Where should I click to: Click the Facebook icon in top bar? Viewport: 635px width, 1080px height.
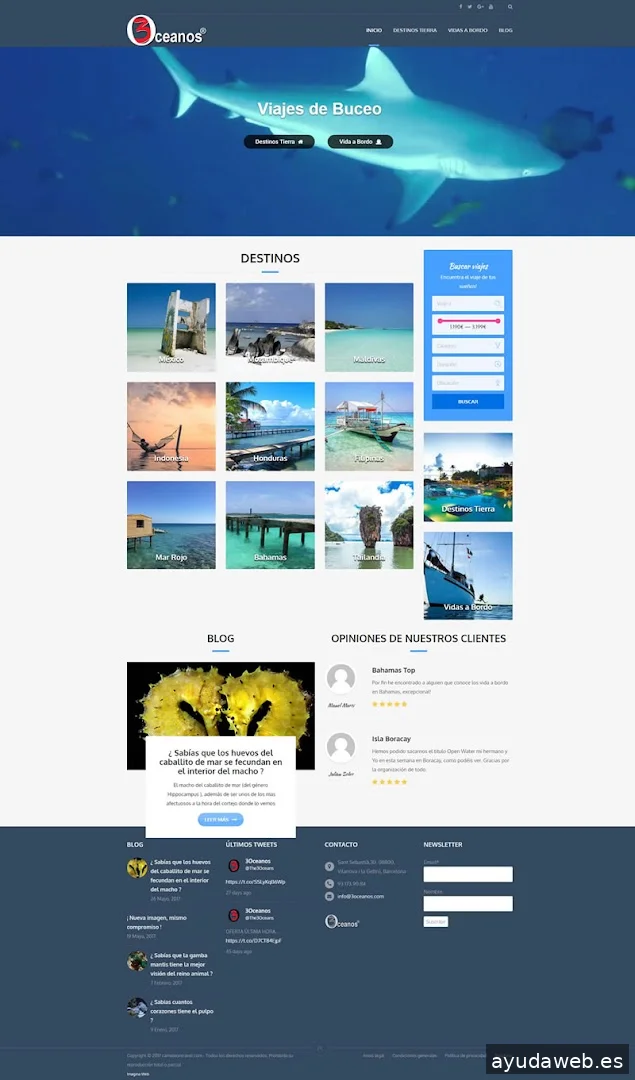click(x=461, y=7)
